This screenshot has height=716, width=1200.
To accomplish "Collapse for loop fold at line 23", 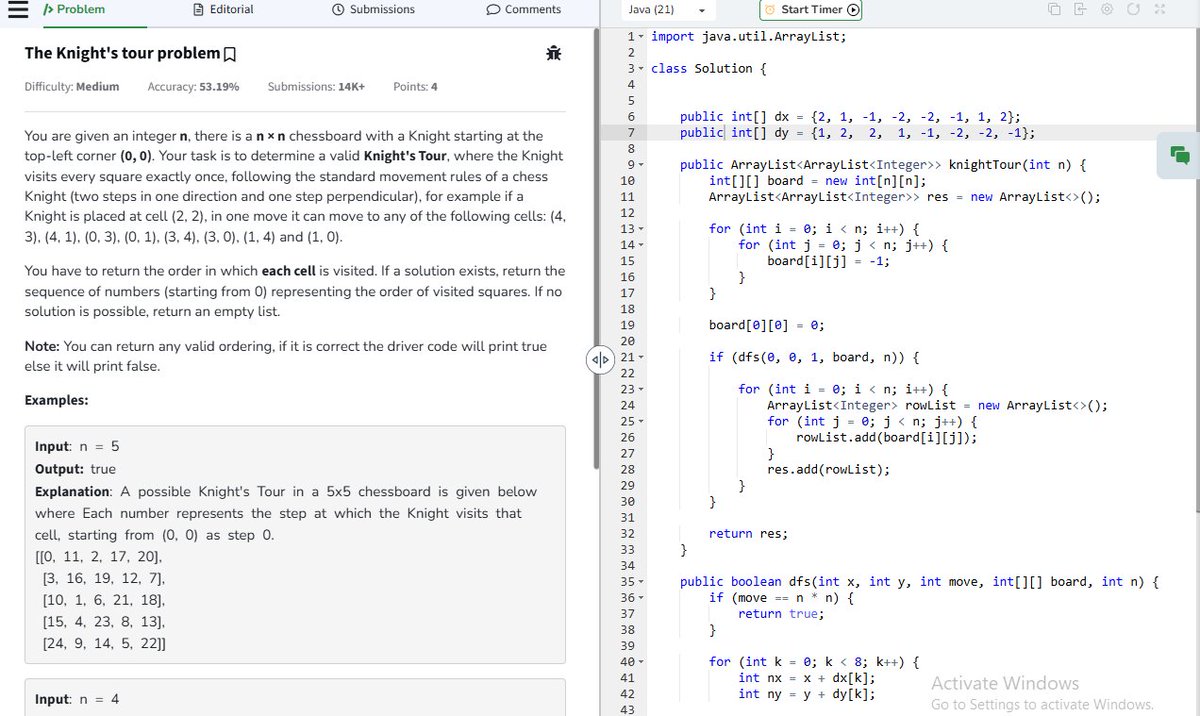I will (640, 389).
